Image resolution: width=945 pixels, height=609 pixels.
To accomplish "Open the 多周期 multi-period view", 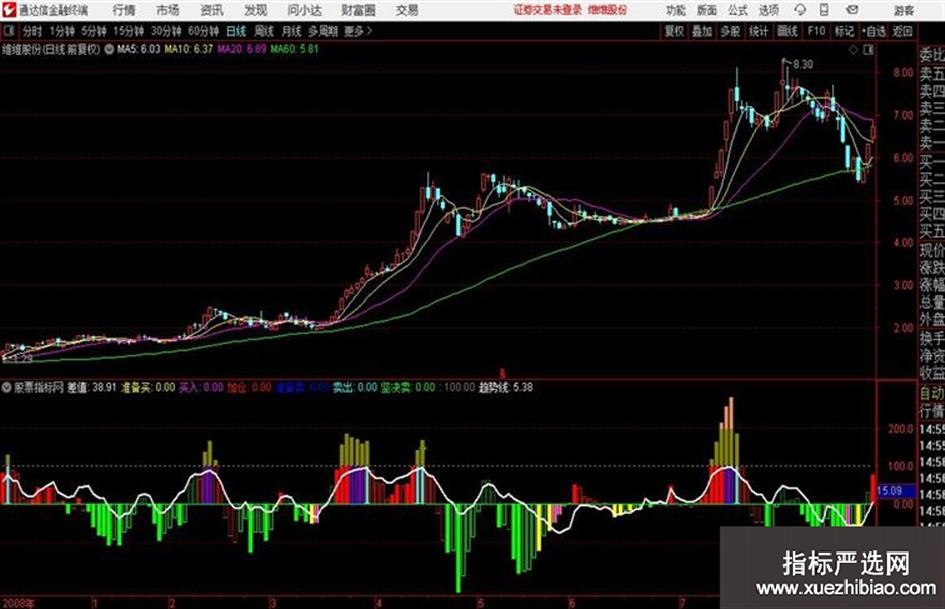I will 323,31.
